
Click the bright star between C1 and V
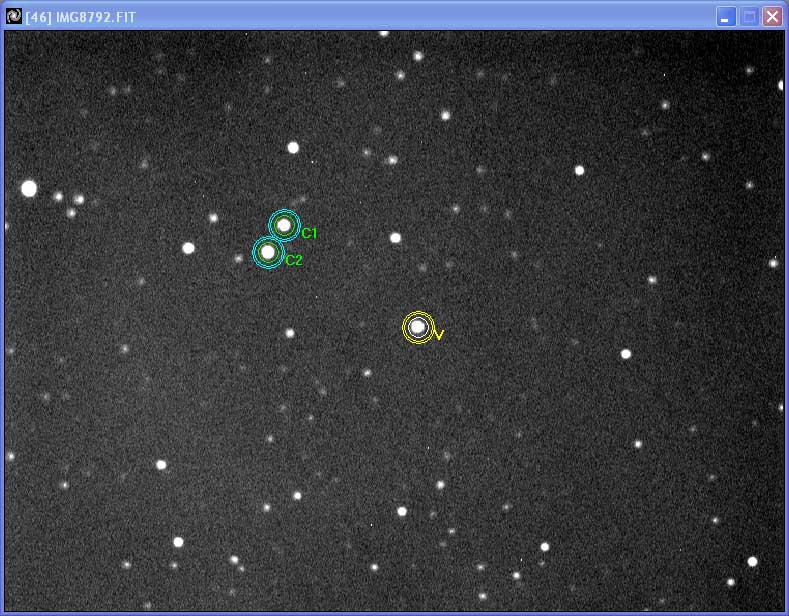(395, 238)
